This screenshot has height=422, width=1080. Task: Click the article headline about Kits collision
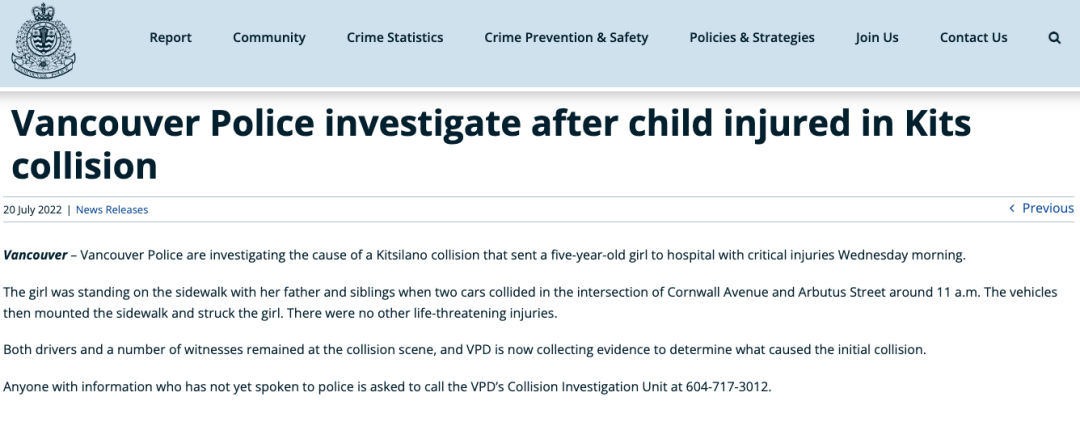(x=491, y=145)
